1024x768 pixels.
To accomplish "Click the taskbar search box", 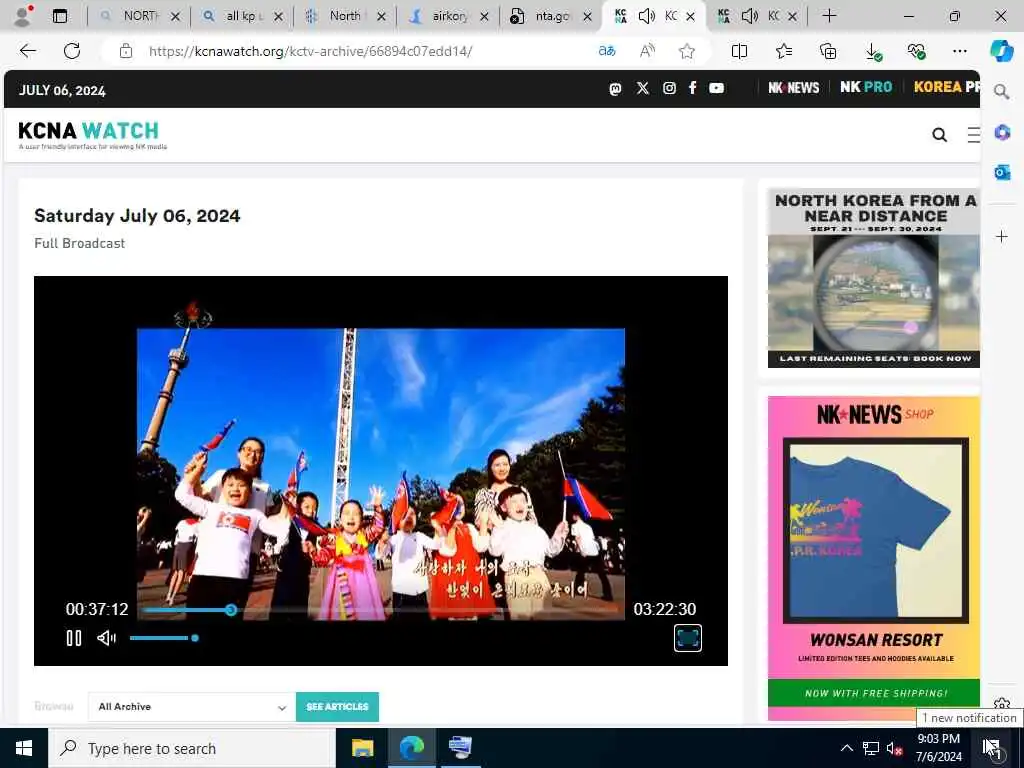I will [191, 748].
